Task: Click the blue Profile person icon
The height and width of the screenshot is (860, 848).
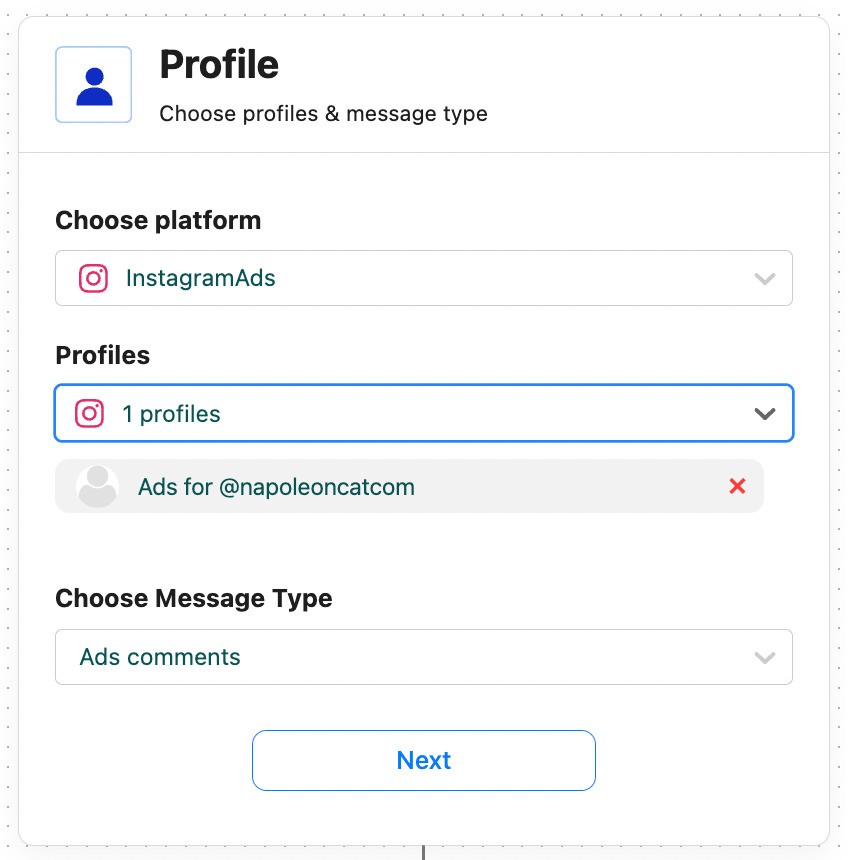Action: [93, 84]
